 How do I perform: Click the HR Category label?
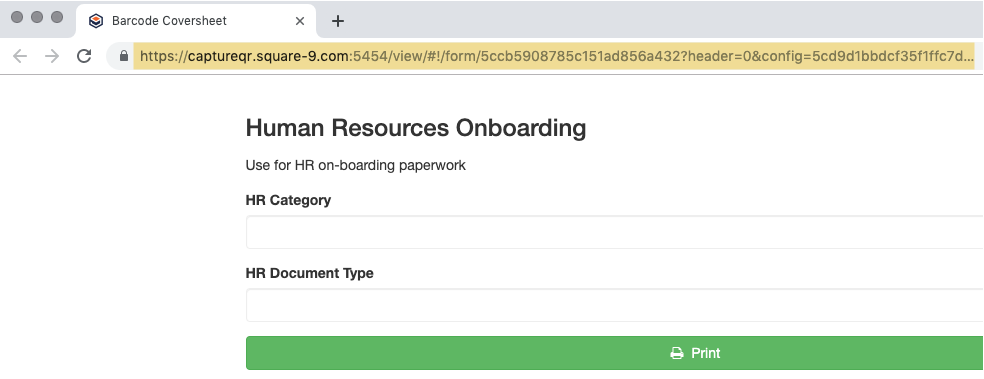pos(288,200)
